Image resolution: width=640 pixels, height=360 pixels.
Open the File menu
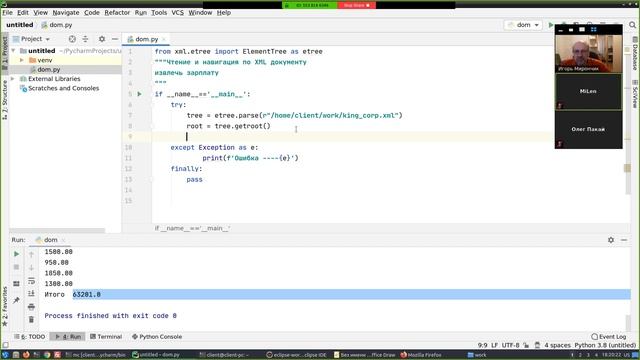7,13
